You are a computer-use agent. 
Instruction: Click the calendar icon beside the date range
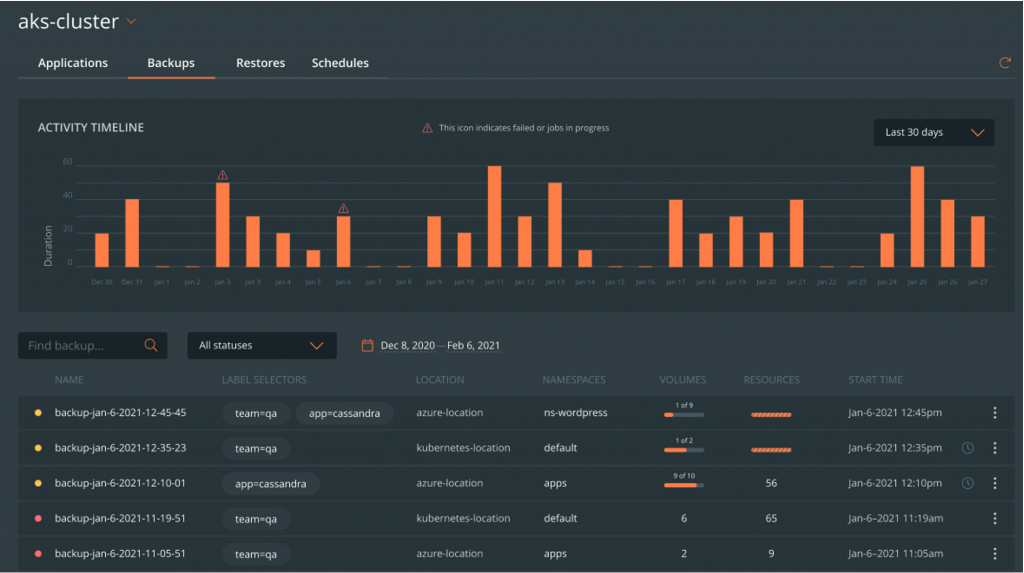pos(367,345)
